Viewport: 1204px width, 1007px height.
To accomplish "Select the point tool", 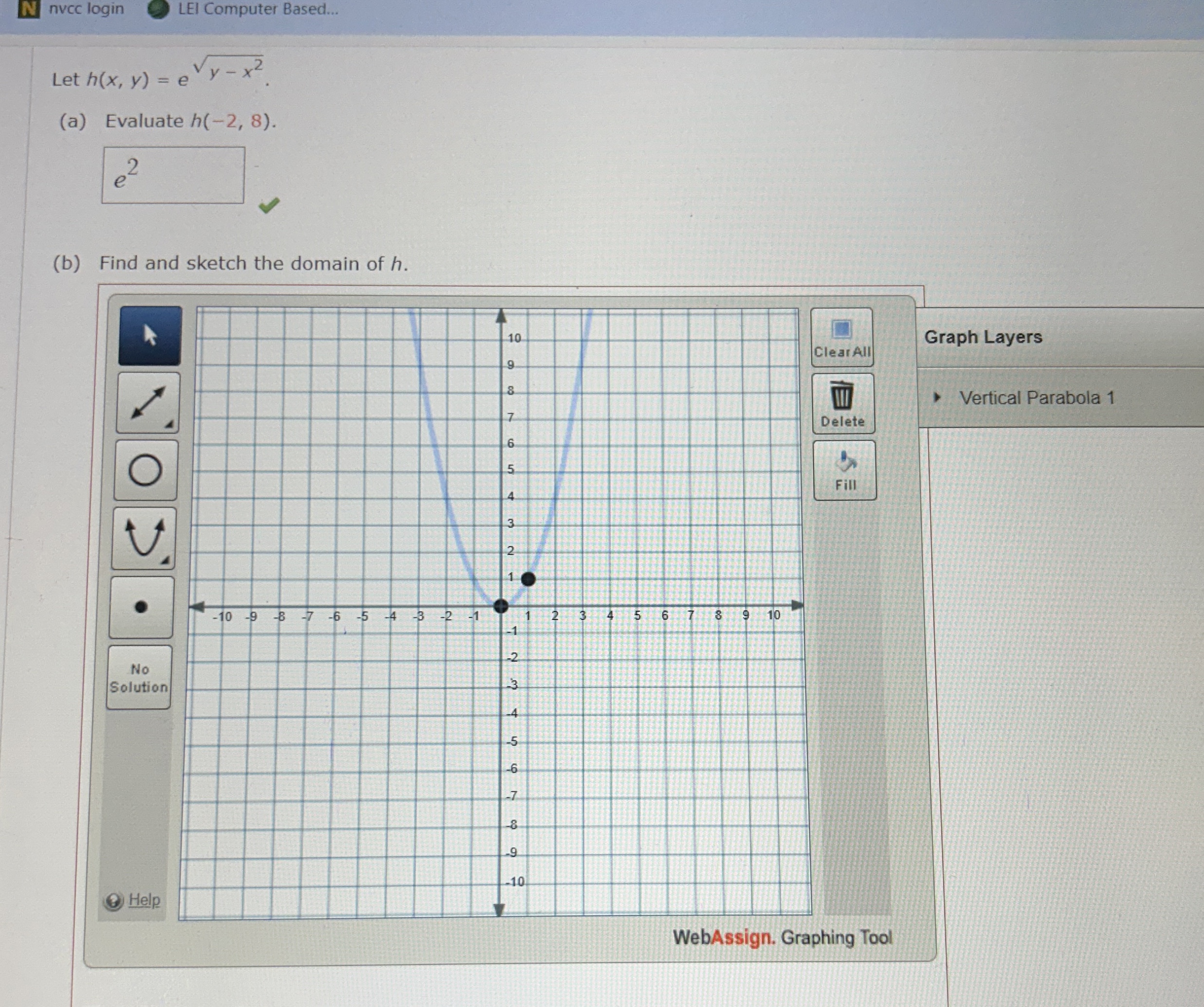I will [x=141, y=607].
